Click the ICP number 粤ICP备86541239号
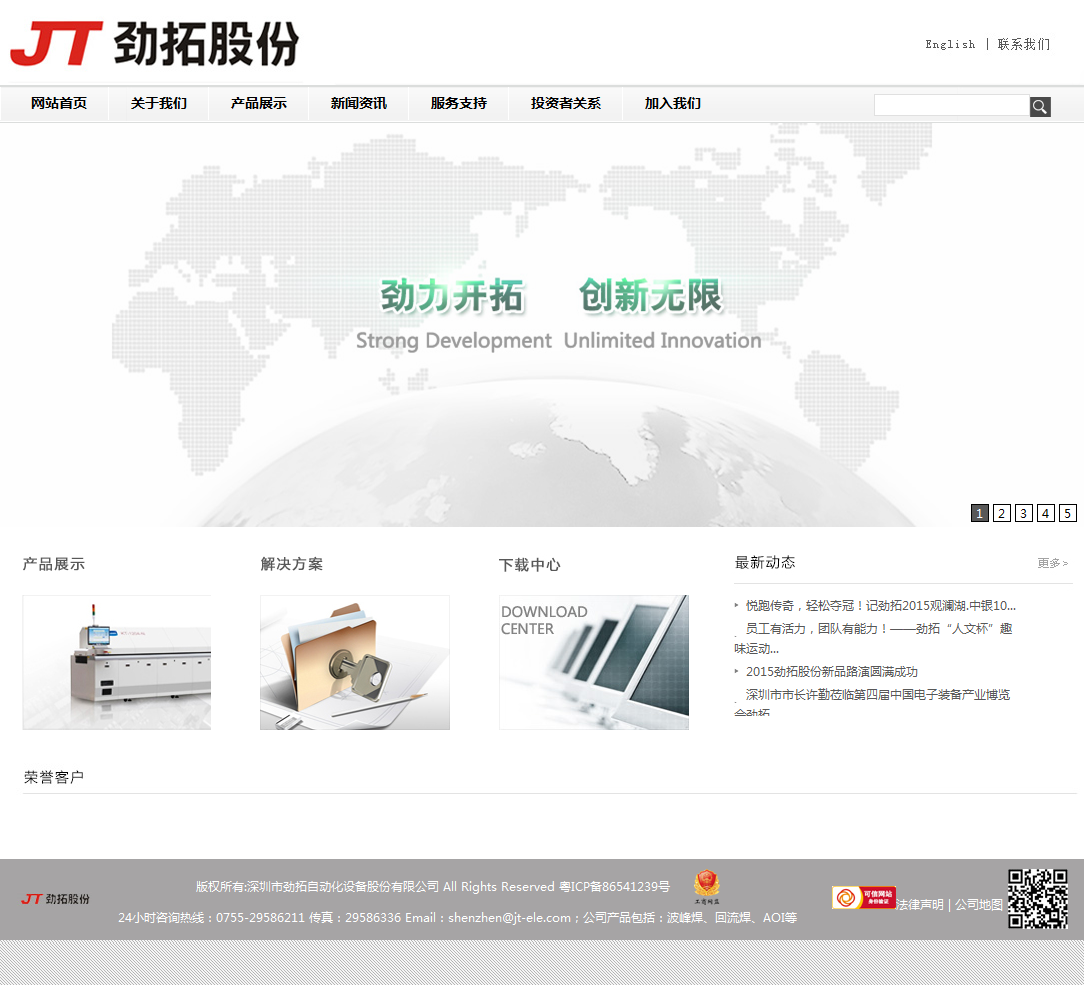The width and height of the screenshot is (1084, 985). (614, 886)
